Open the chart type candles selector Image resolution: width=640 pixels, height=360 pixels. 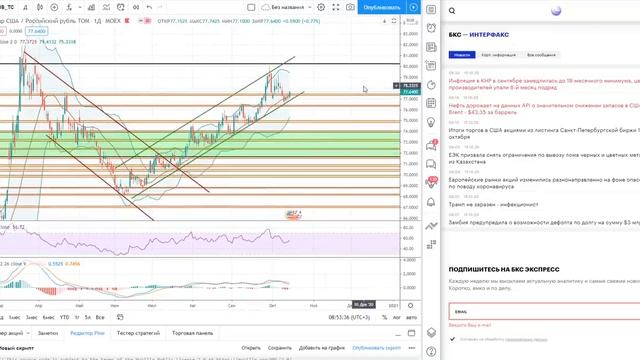[x=40, y=7]
